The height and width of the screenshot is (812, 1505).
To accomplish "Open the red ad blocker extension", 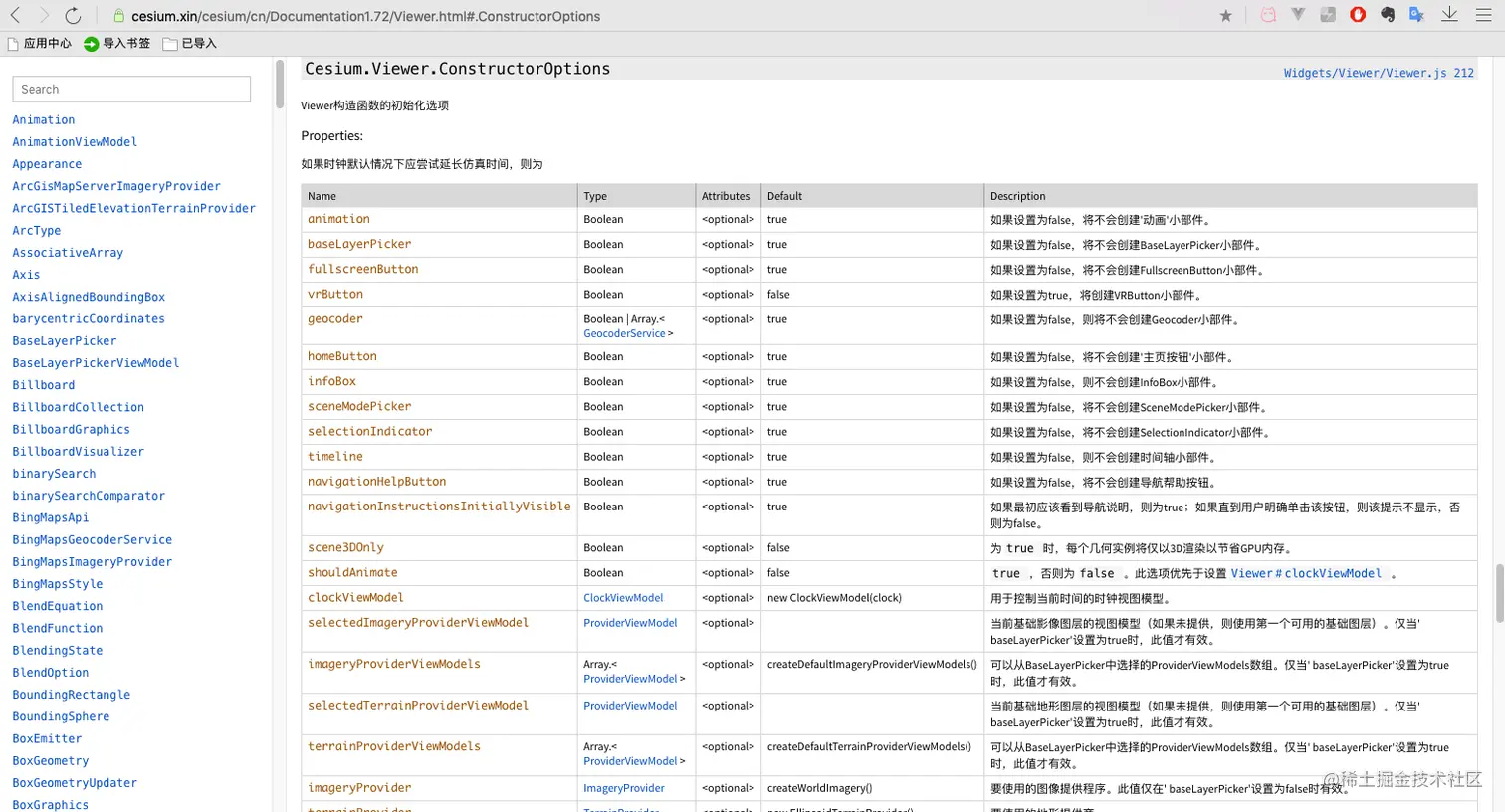I will [1358, 15].
